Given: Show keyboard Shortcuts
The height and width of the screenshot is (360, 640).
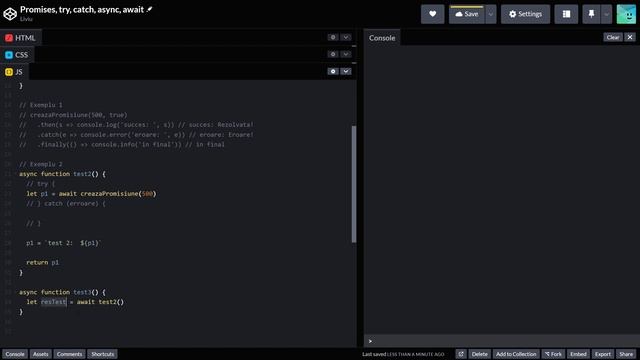Looking at the screenshot, I should 102,354.
